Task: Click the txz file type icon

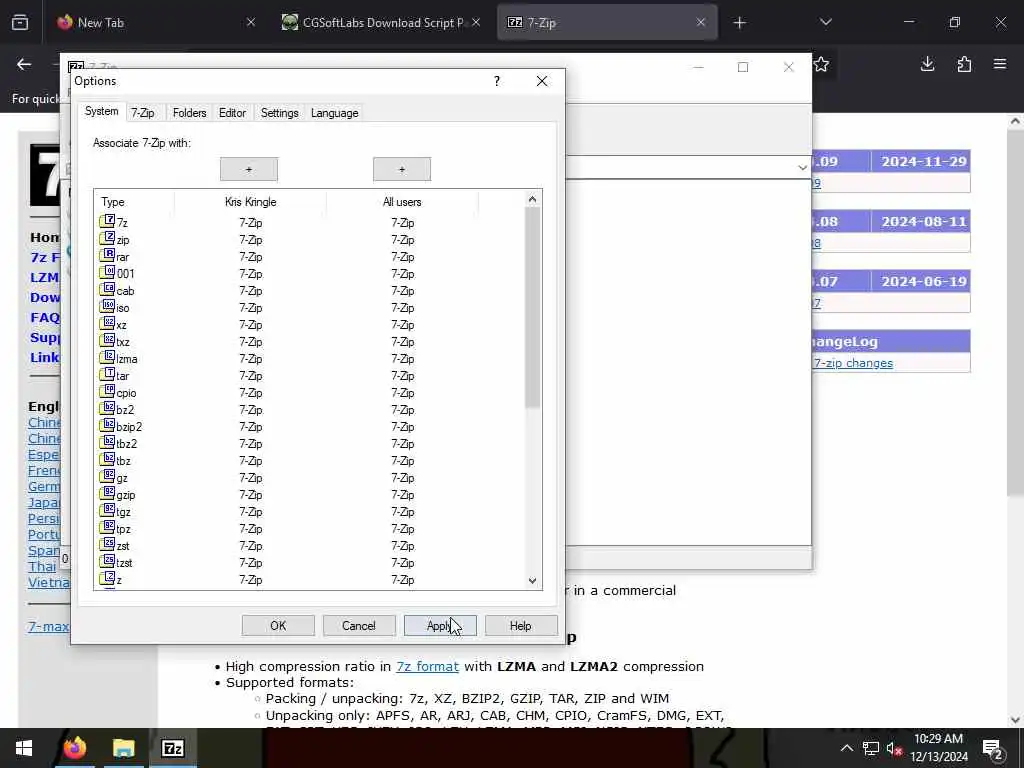Action: click(x=107, y=340)
